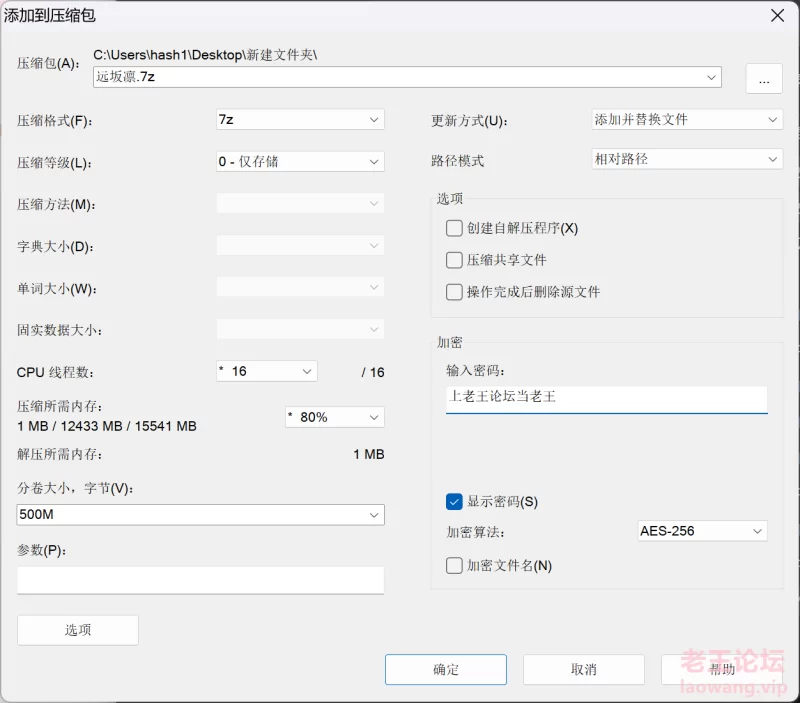Uncheck the 显示密码(S) checkbox

tap(454, 501)
